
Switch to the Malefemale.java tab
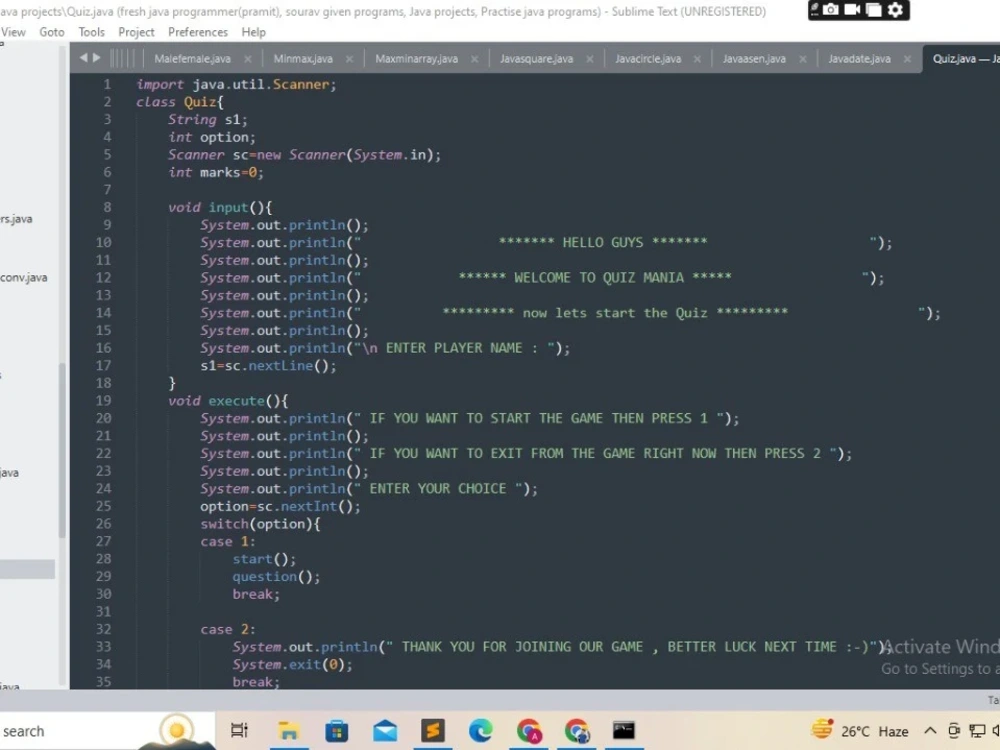pyautogui.click(x=192, y=59)
